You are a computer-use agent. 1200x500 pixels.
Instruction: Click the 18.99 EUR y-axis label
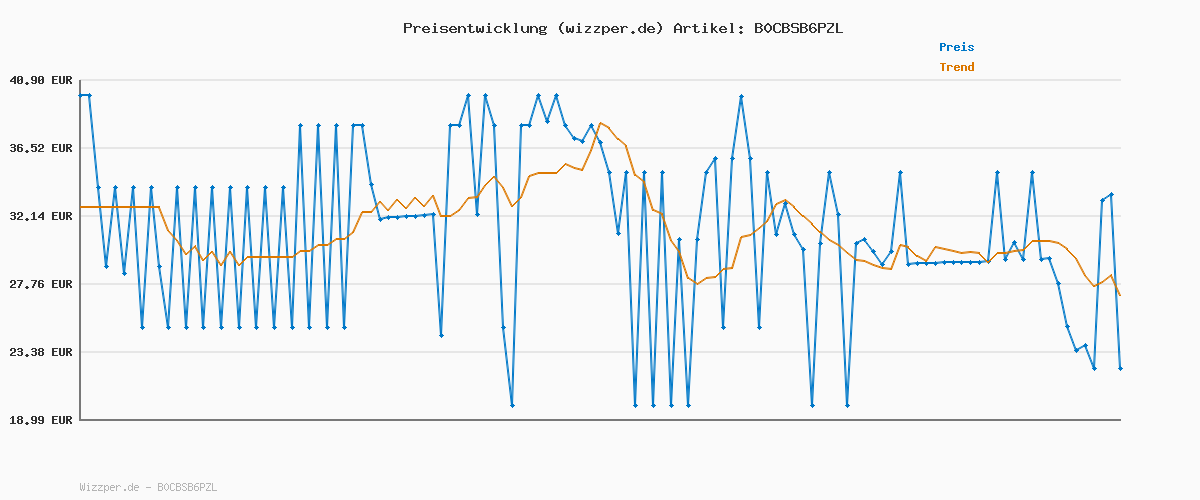41,420
